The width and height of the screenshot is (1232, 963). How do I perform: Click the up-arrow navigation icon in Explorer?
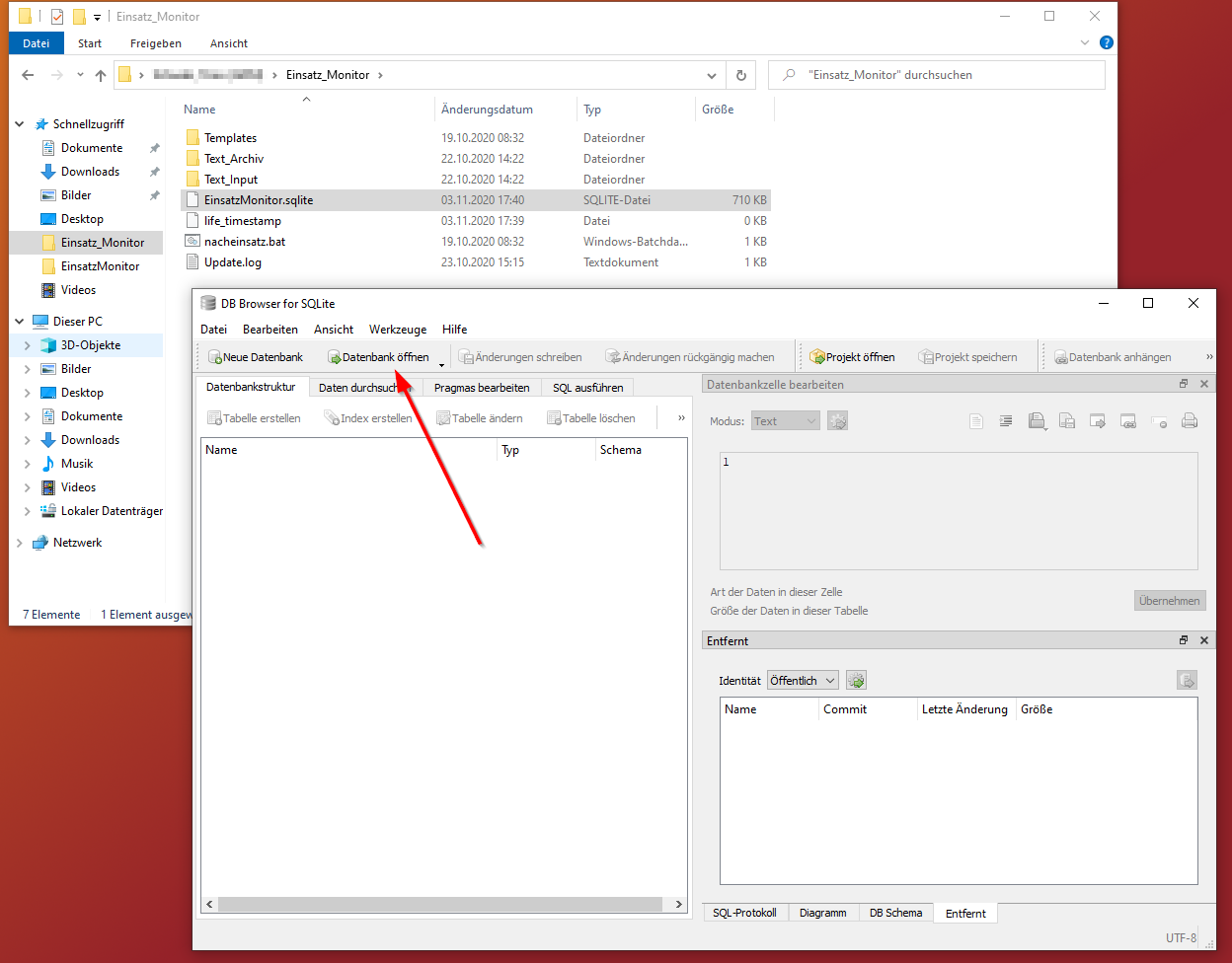tap(101, 75)
